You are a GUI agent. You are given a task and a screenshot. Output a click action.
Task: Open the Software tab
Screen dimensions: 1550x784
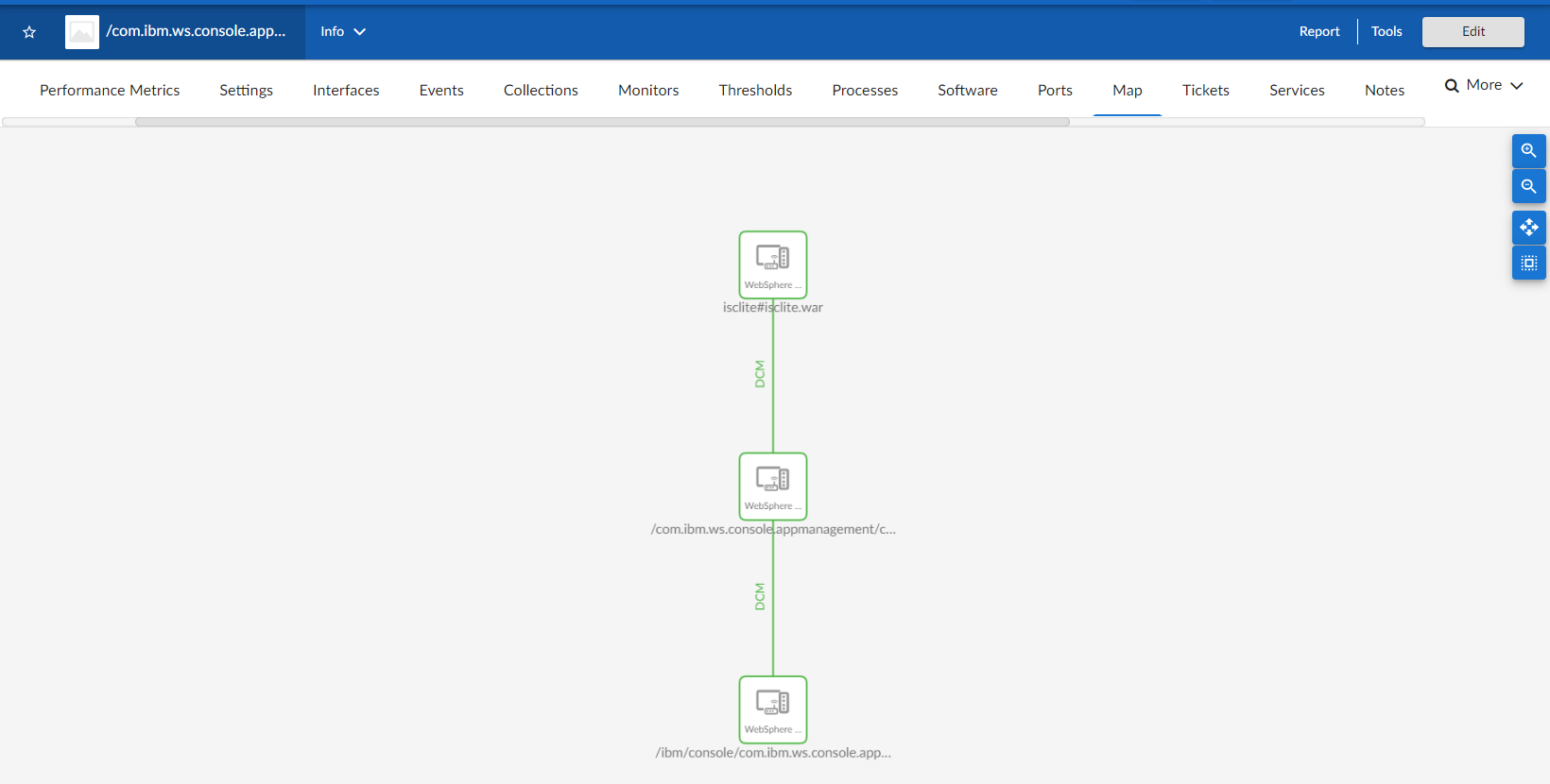[x=968, y=91]
